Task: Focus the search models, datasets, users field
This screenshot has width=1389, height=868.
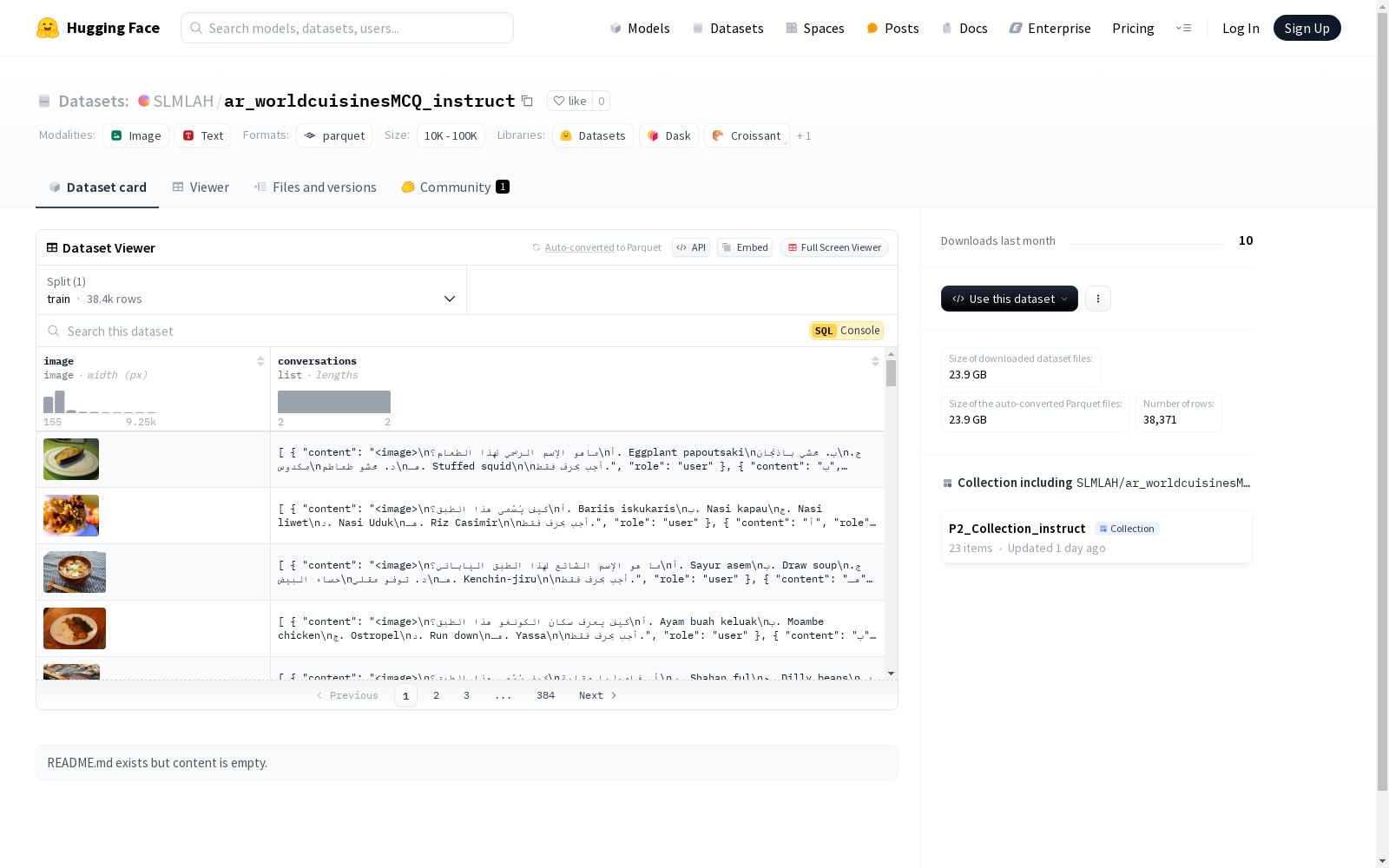Action: [x=347, y=28]
